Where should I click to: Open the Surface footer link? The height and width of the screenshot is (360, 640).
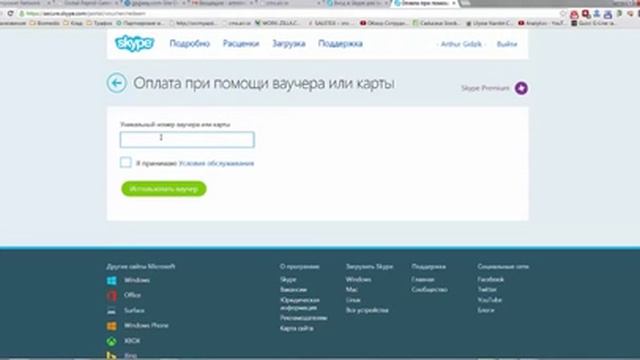(x=134, y=311)
